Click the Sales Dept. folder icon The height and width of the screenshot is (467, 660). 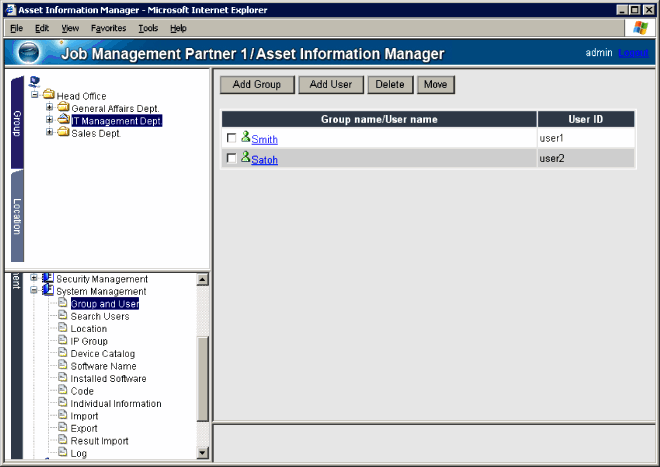click(62, 133)
